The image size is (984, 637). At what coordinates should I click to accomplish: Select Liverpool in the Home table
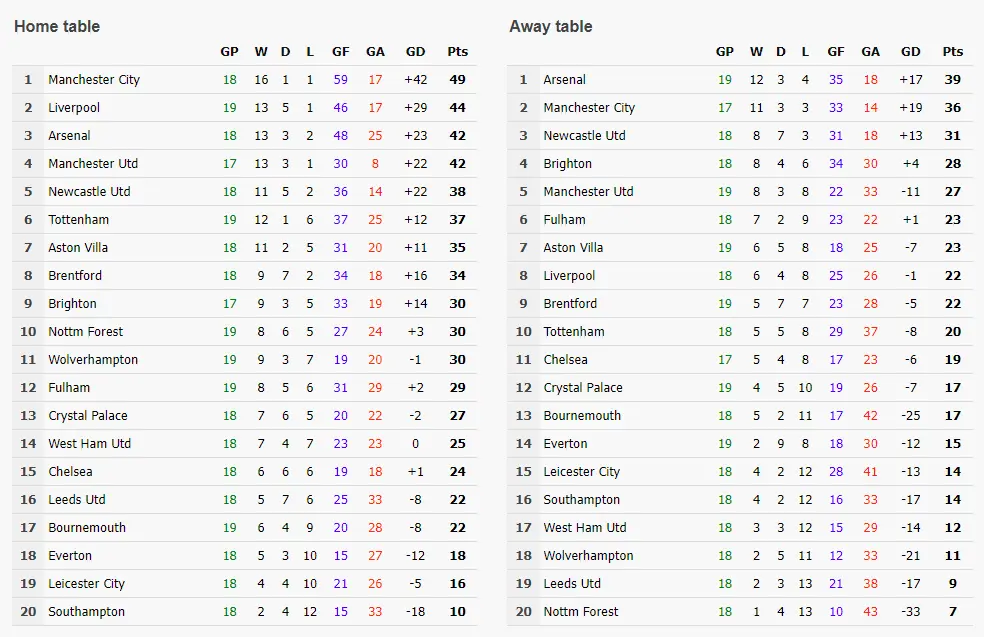(74, 108)
